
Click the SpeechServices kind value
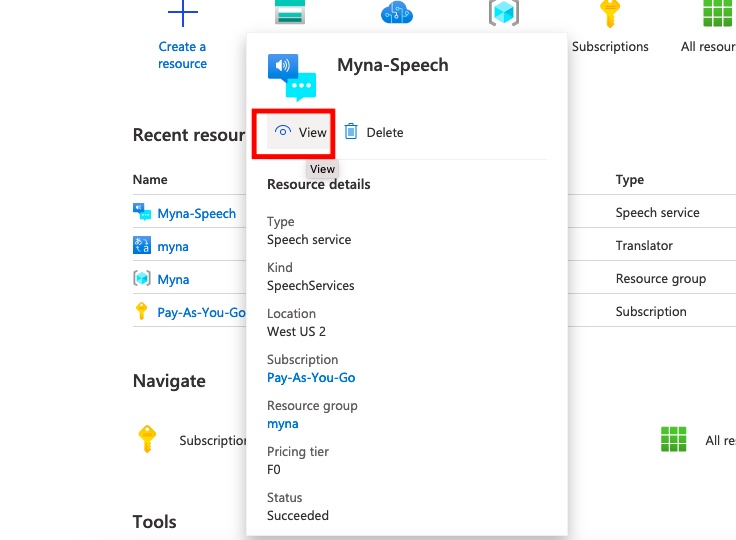tap(311, 285)
